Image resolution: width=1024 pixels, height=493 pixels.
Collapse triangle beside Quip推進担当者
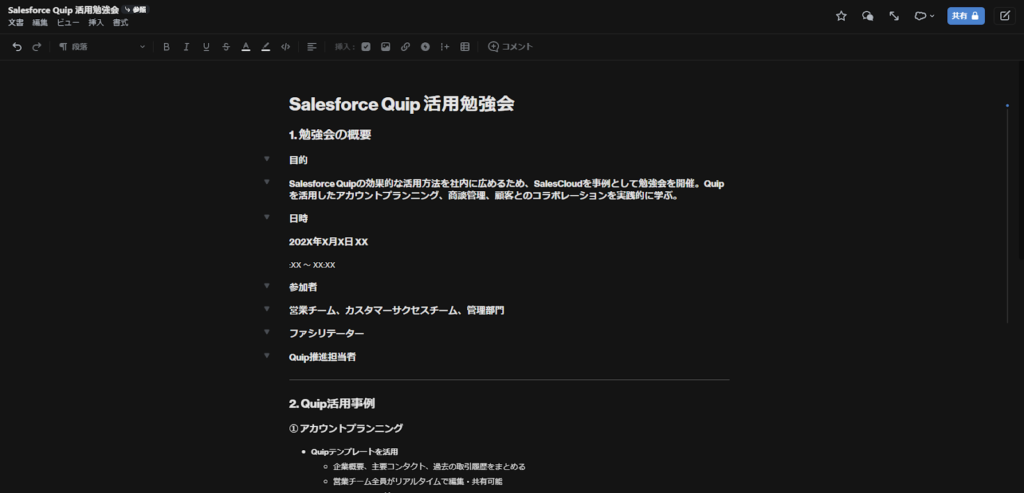266,355
